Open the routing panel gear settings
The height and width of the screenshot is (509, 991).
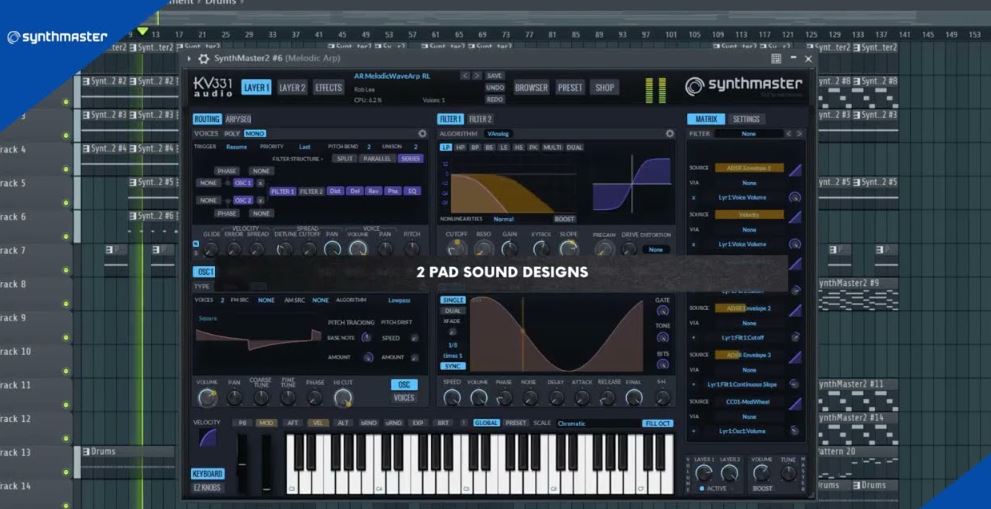422,133
